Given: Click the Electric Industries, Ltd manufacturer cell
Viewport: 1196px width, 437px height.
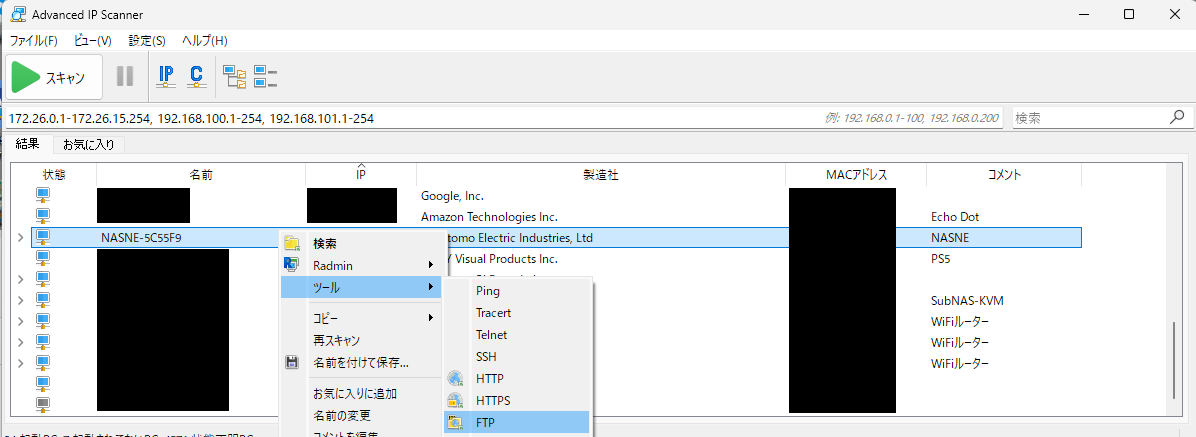Looking at the screenshot, I should tap(520, 238).
